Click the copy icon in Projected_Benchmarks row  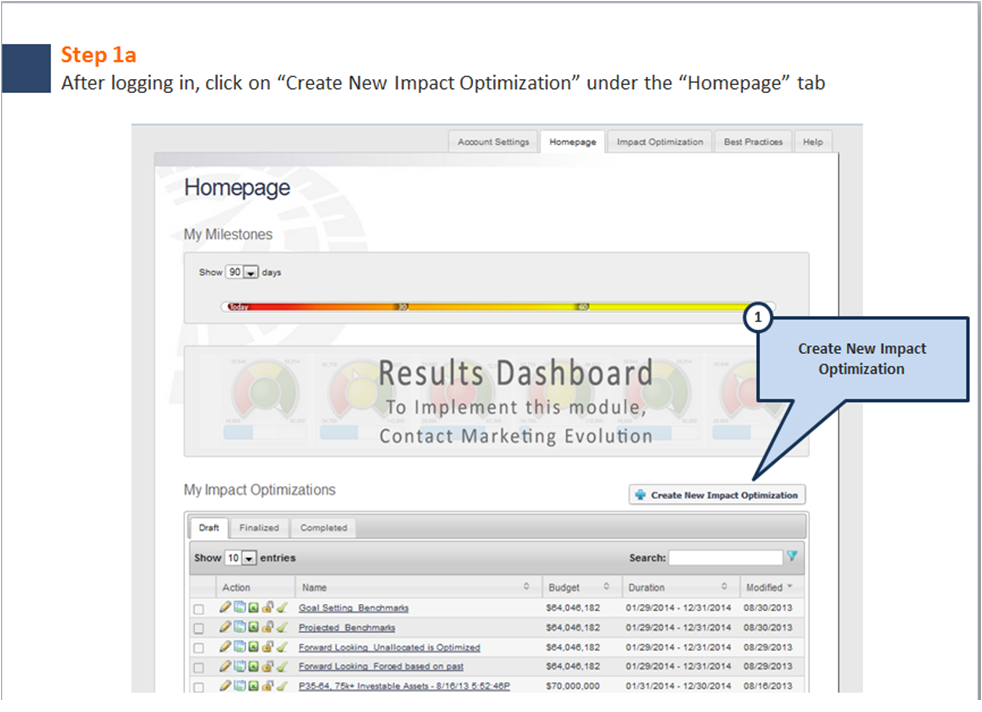point(240,628)
